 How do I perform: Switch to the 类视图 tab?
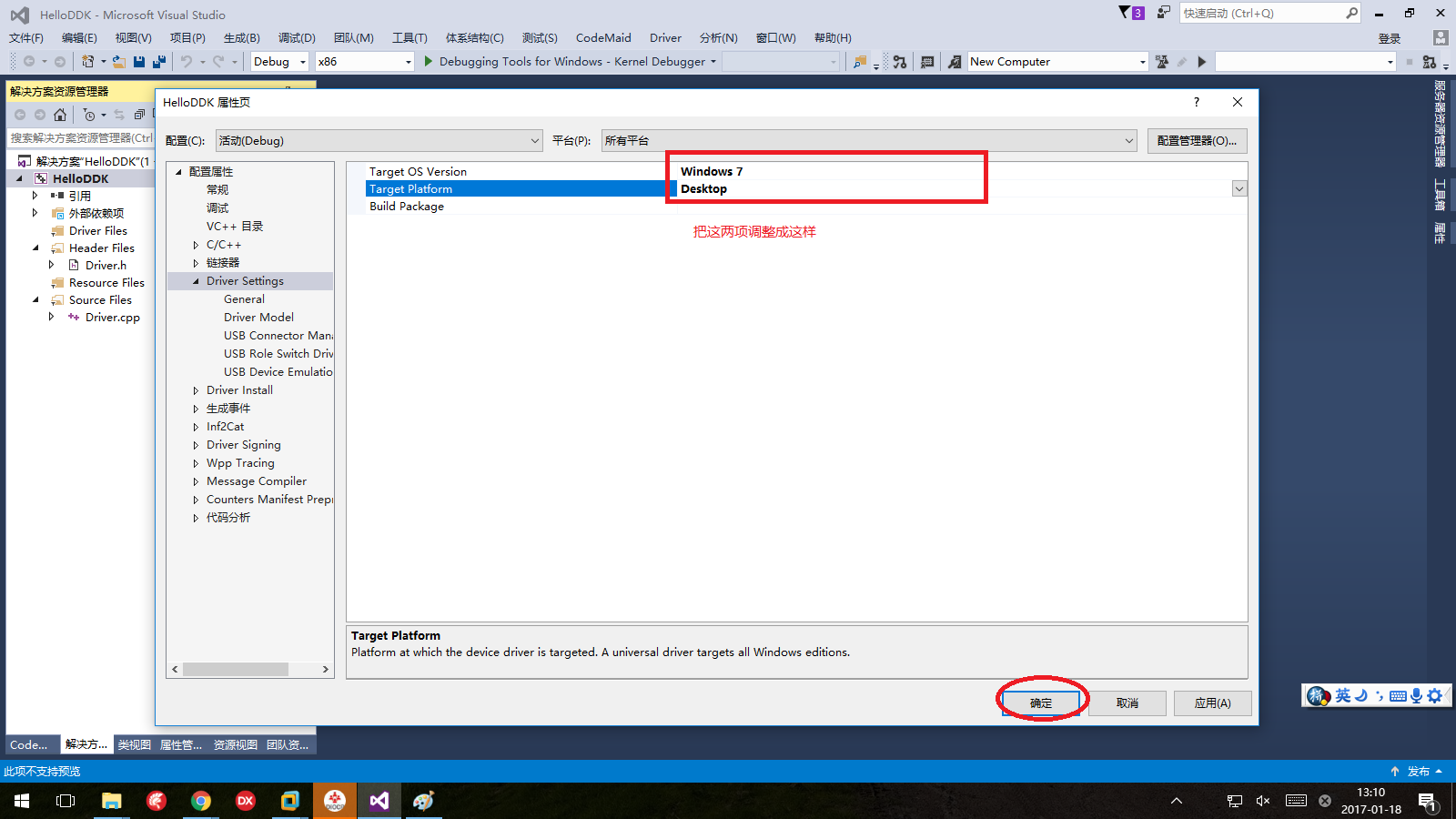pos(134,744)
